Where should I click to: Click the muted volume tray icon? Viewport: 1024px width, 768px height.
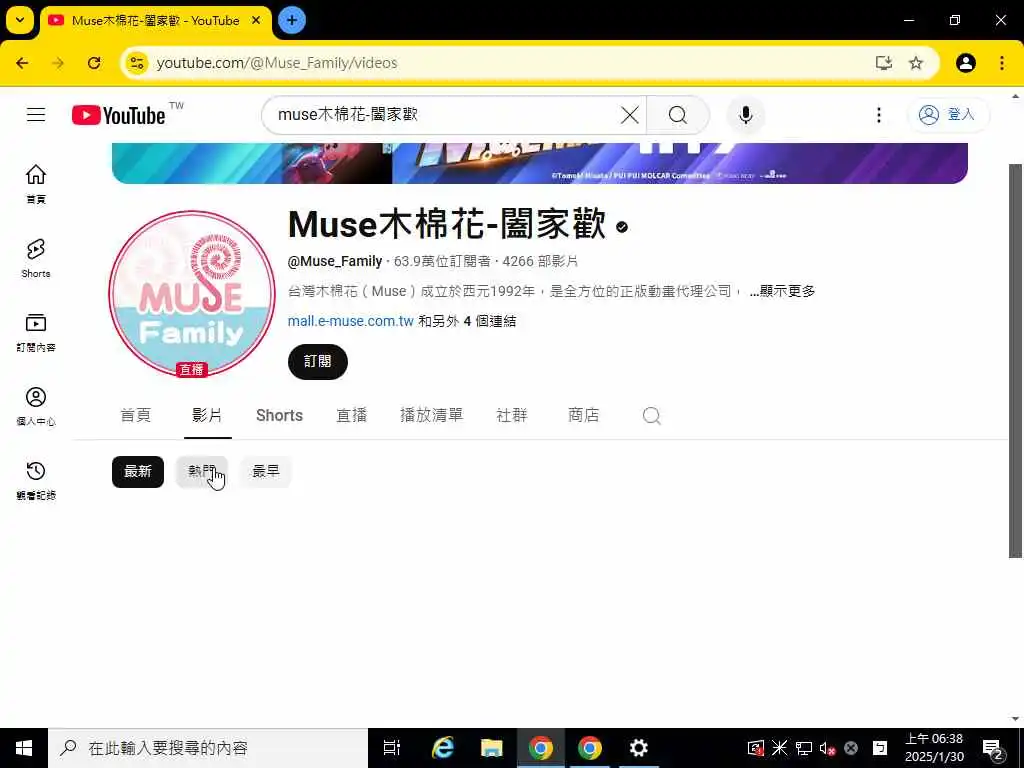tap(827, 748)
